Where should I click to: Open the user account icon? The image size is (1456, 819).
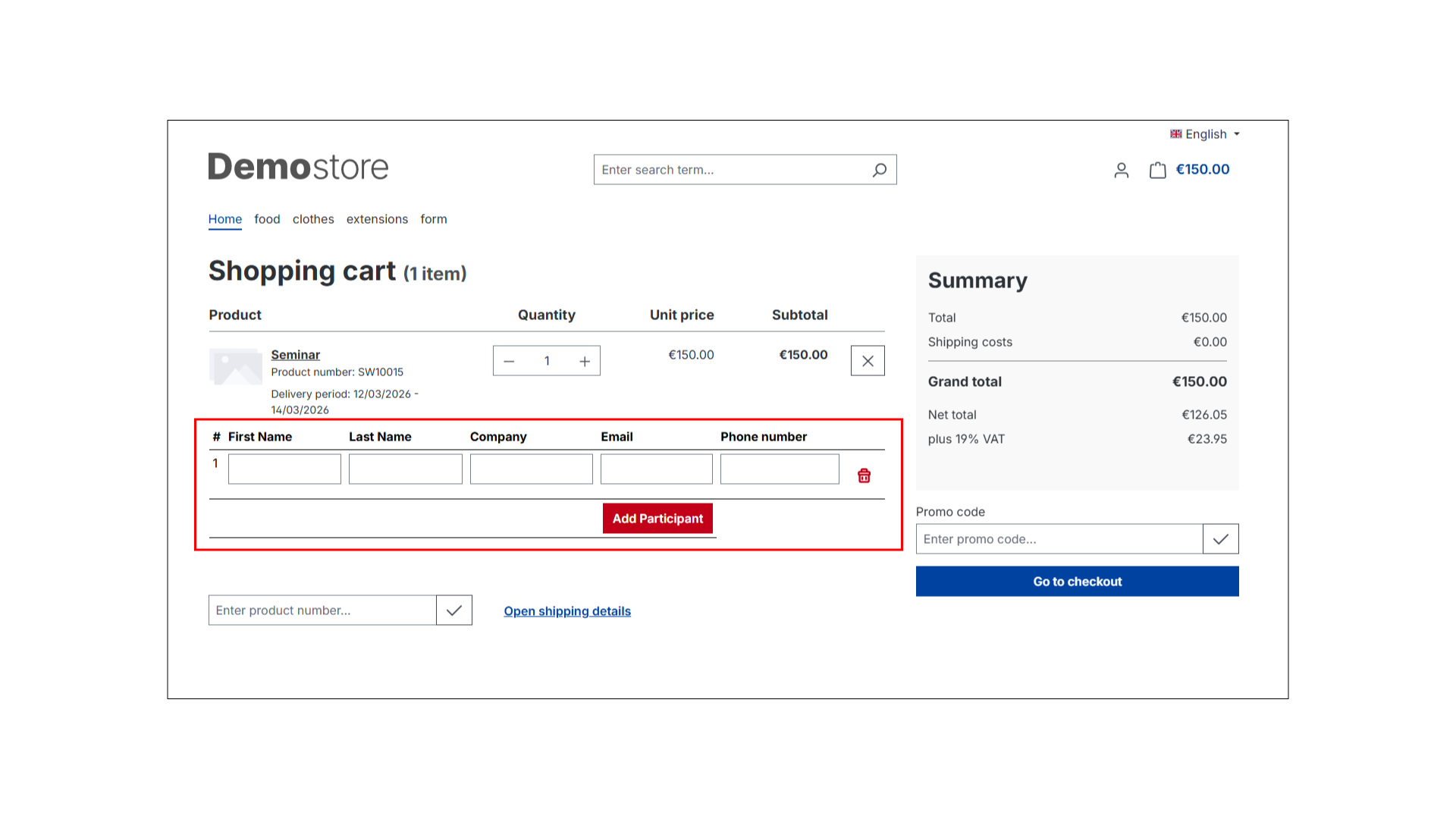[x=1121, y=170]
